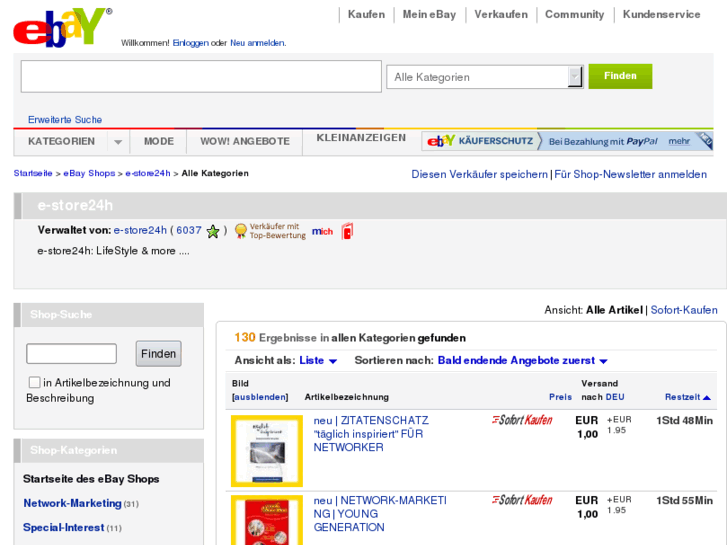Image resolution: width=727 pixels, height=545 pixels.
Task: Open the Verkaufen menu
Action: [x=501, y=14]
